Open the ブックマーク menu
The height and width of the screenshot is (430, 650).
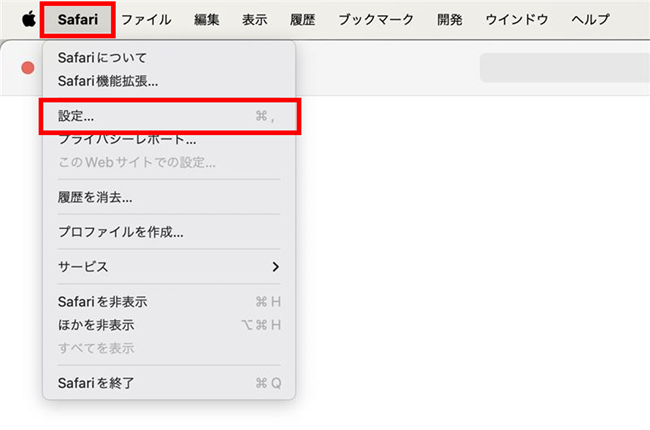(376, 19)
